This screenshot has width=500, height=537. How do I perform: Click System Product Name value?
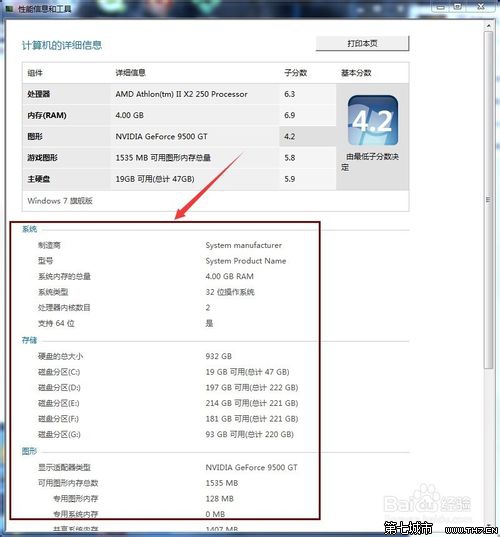click(x=246, y=261)
